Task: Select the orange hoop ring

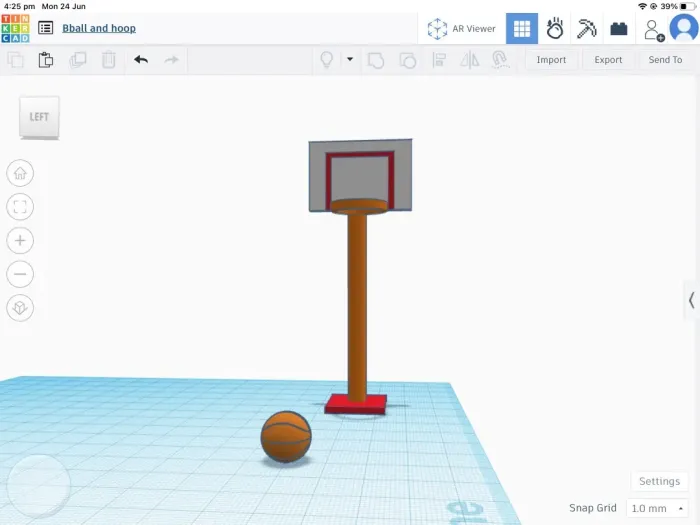Action: pyautogui.click(x=359, y=206)
